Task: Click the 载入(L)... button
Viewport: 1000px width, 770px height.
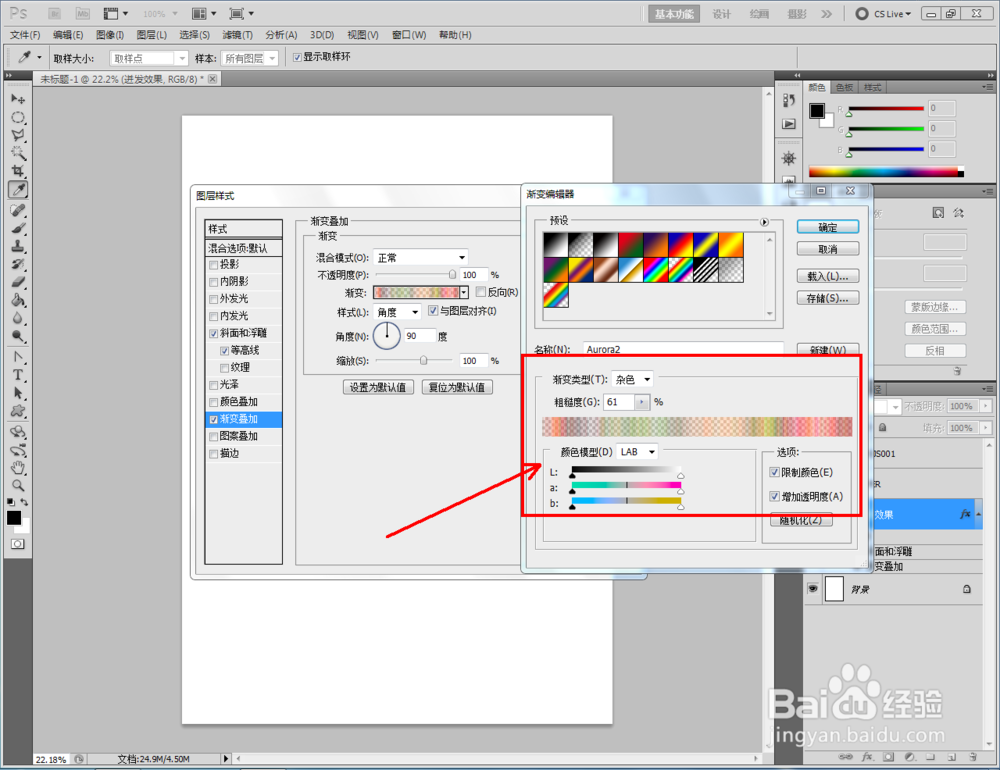Action: (828, 276)
